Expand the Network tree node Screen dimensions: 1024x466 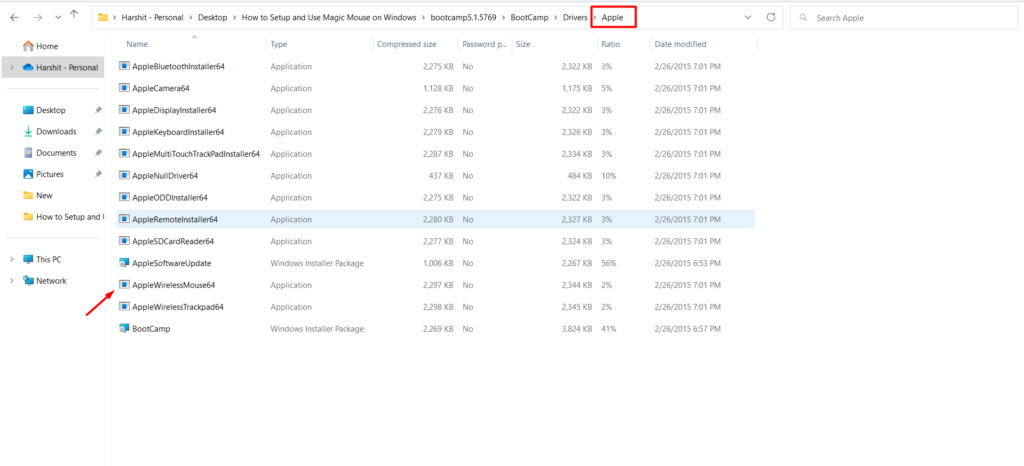tap(11, 281)
